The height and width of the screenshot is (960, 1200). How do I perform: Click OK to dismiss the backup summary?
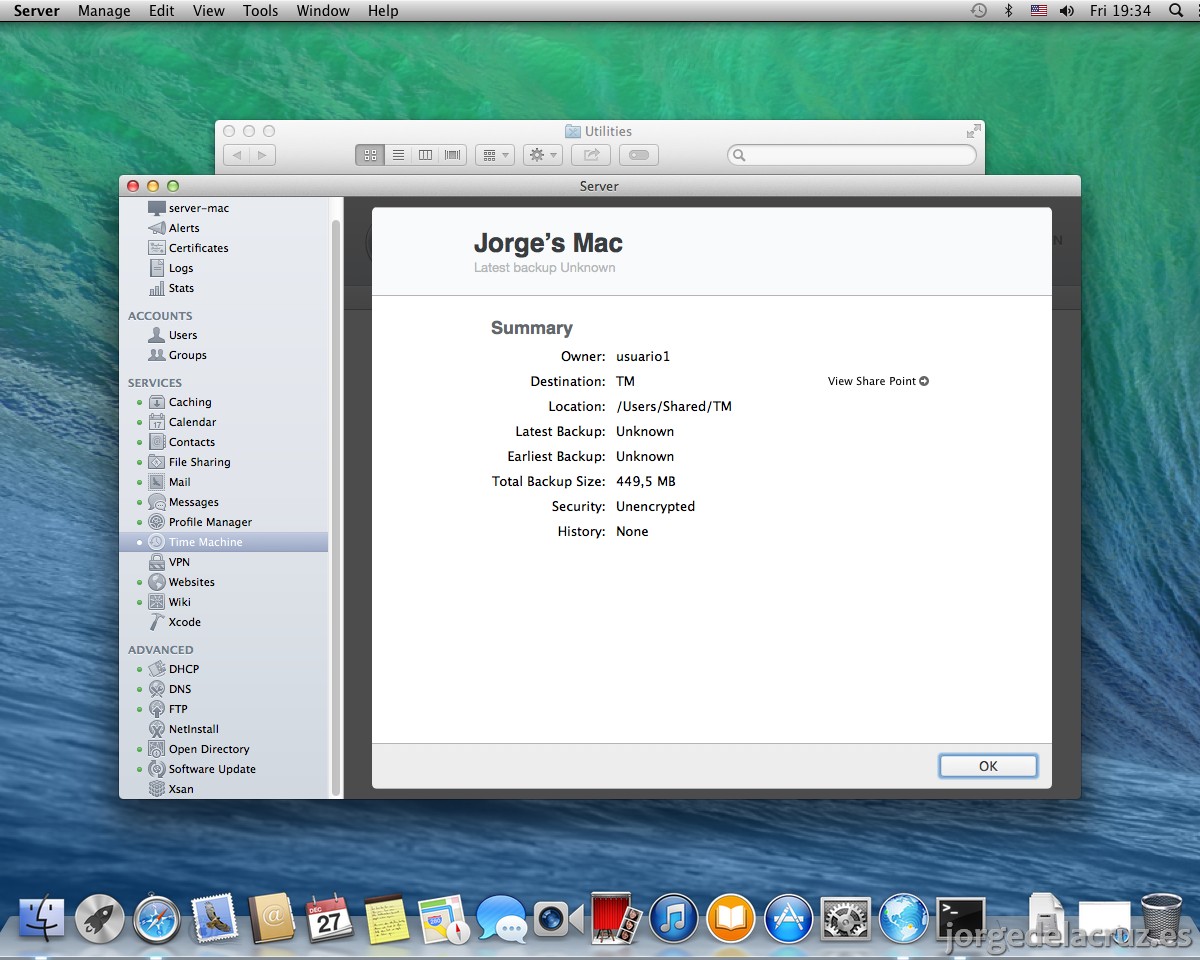pos(988,766)
